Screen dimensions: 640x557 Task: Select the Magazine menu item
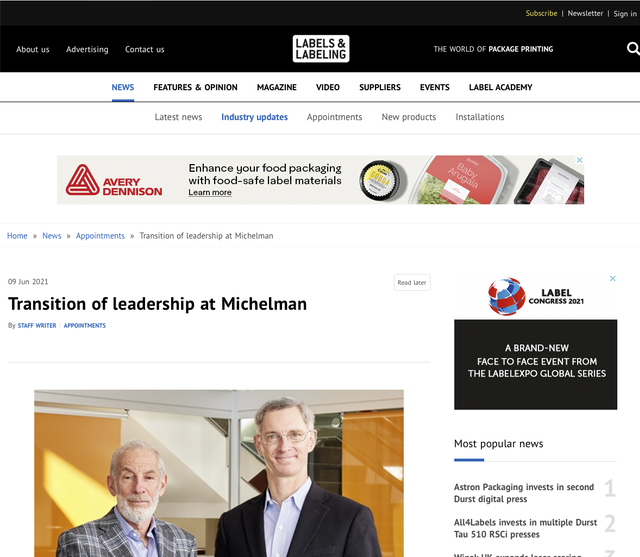click(277, 87)
